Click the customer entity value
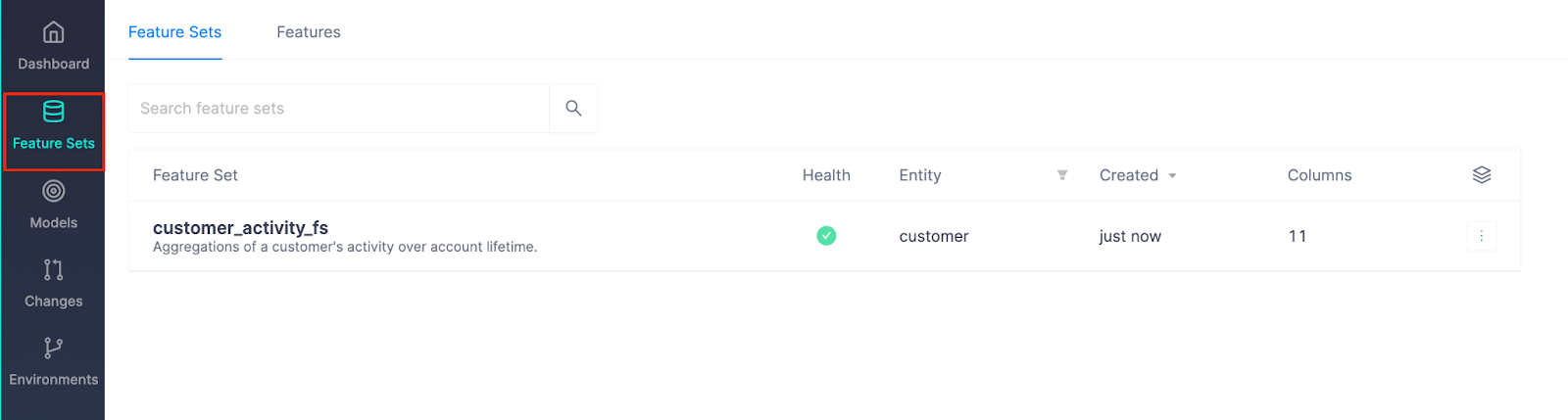This screenshot has width=1568, height=420. 934,236
